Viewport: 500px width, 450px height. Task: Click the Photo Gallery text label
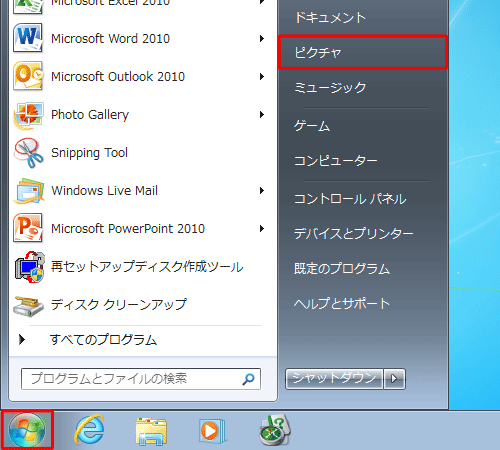(90, 115)
